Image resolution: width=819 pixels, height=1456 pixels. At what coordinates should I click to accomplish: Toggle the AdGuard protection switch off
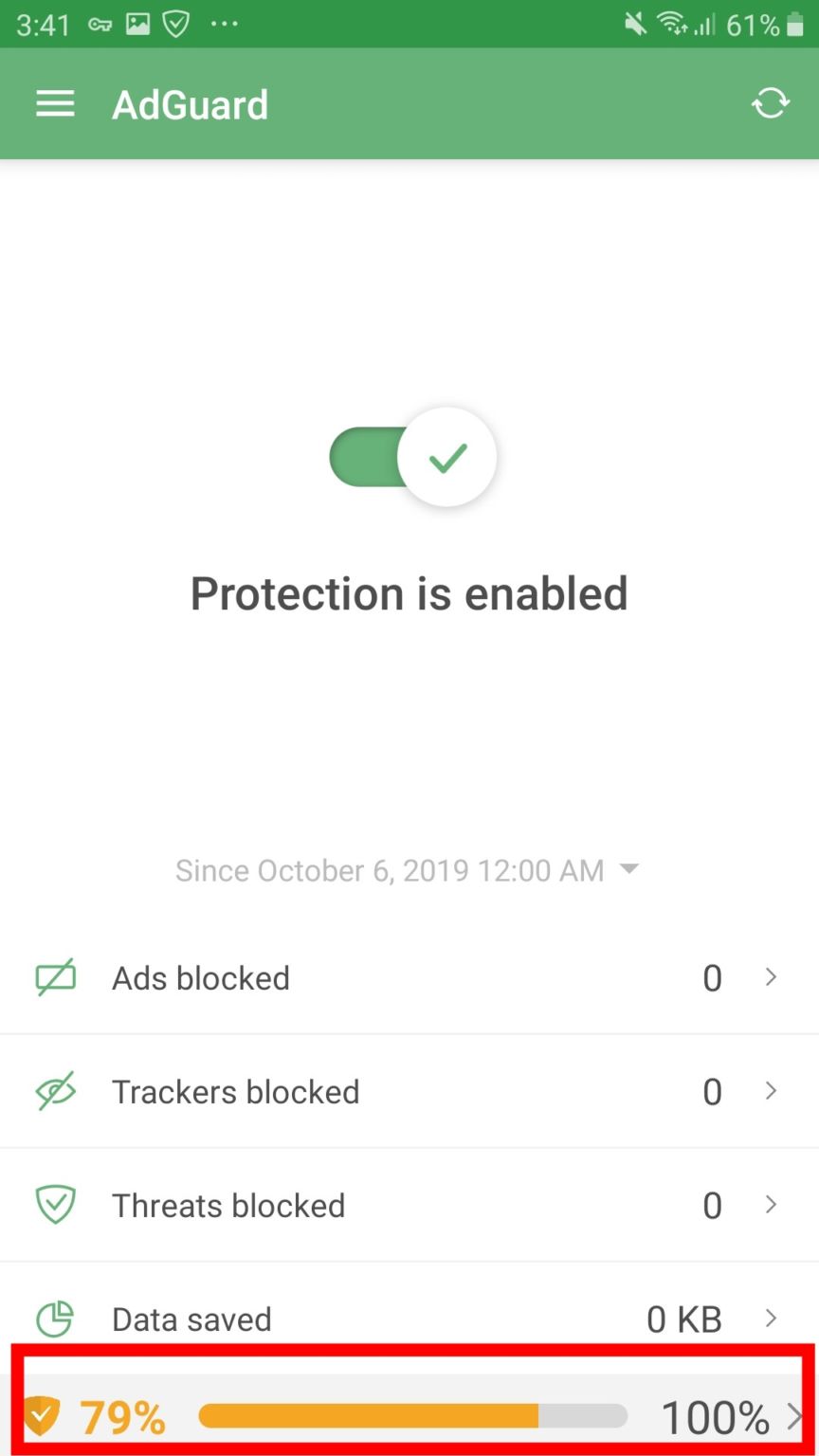pos(413,458)
